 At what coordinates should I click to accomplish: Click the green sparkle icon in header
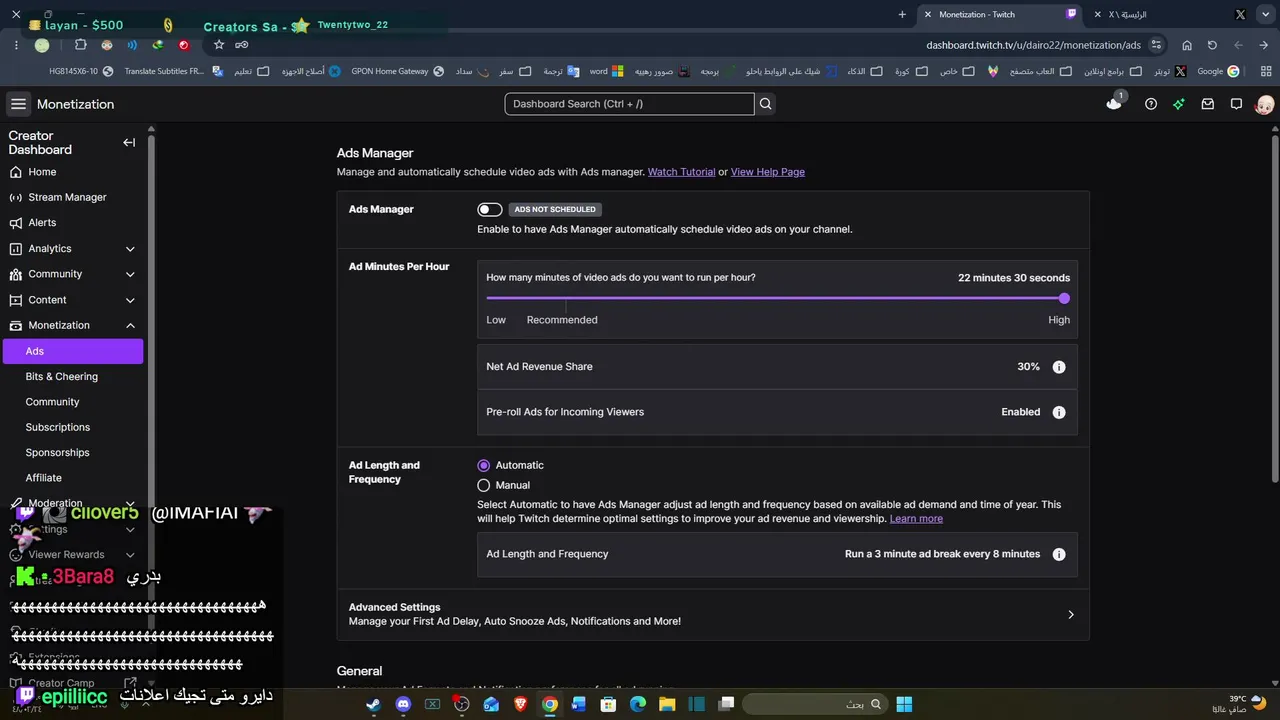click(1179, 104)
